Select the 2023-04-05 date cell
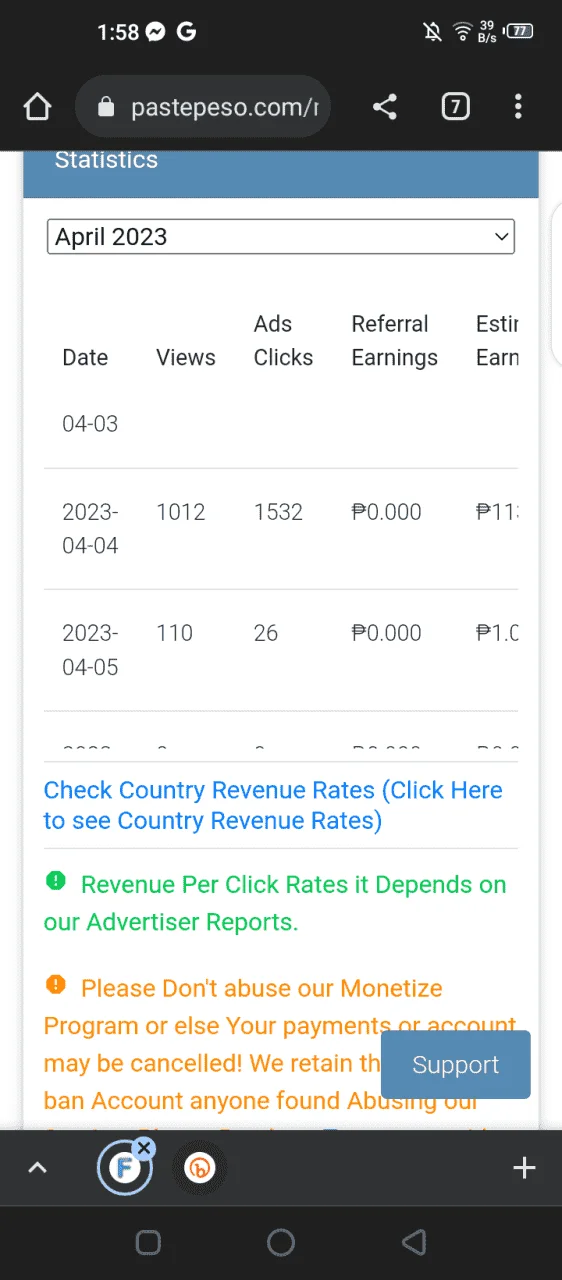The image size is (562, 1280). (x=90, y=650)
